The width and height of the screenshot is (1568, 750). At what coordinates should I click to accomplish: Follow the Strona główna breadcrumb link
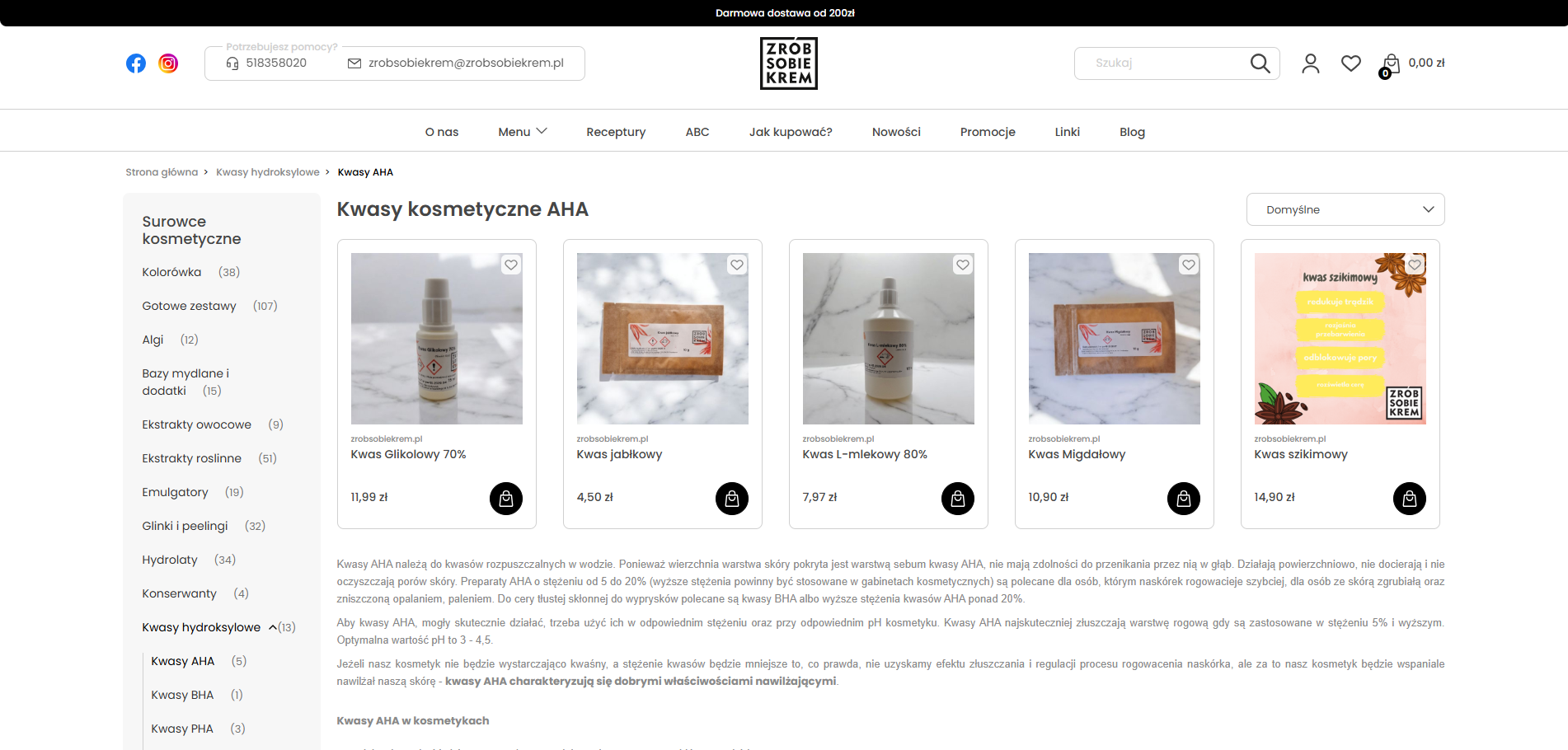[x=162, y=172]
